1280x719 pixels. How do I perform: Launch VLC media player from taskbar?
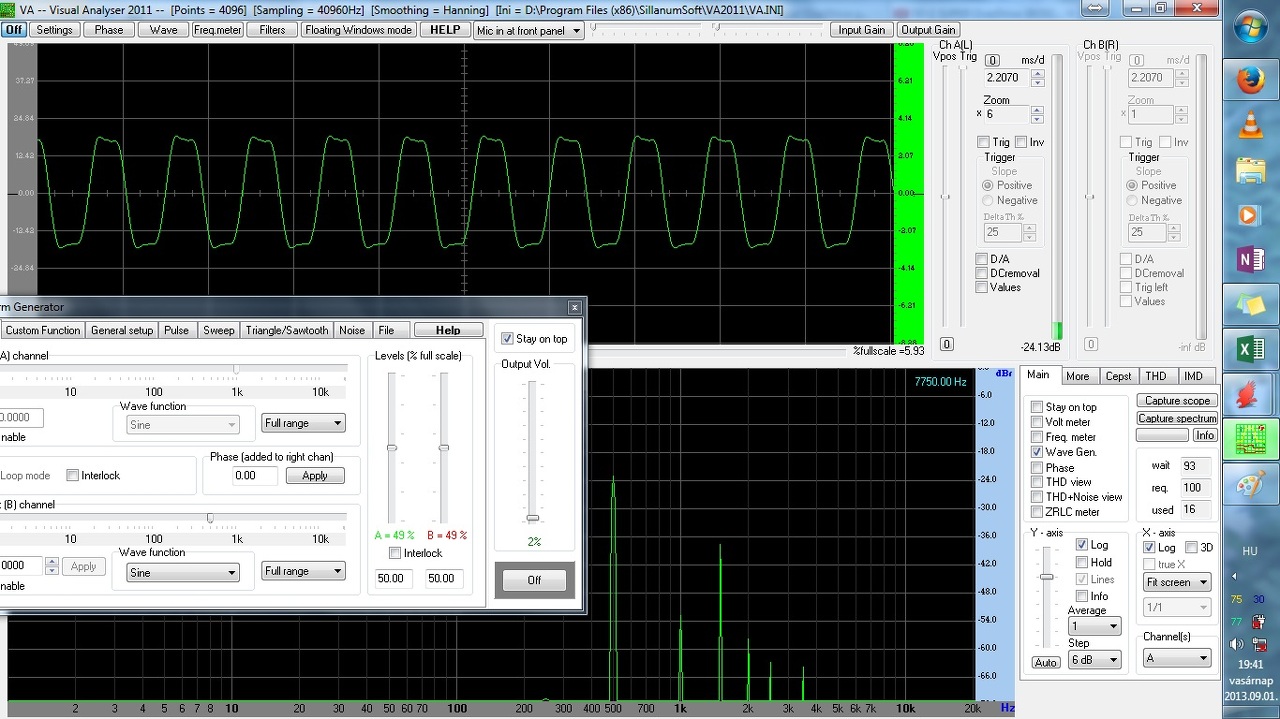[x=1250, y=125]
